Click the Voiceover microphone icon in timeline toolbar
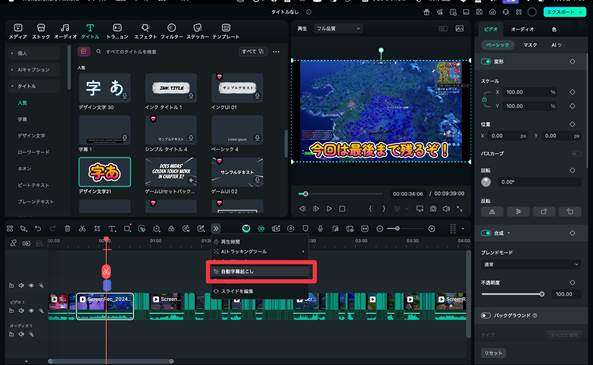Screen dimensions: 593x365 click(x=320, y=228)
